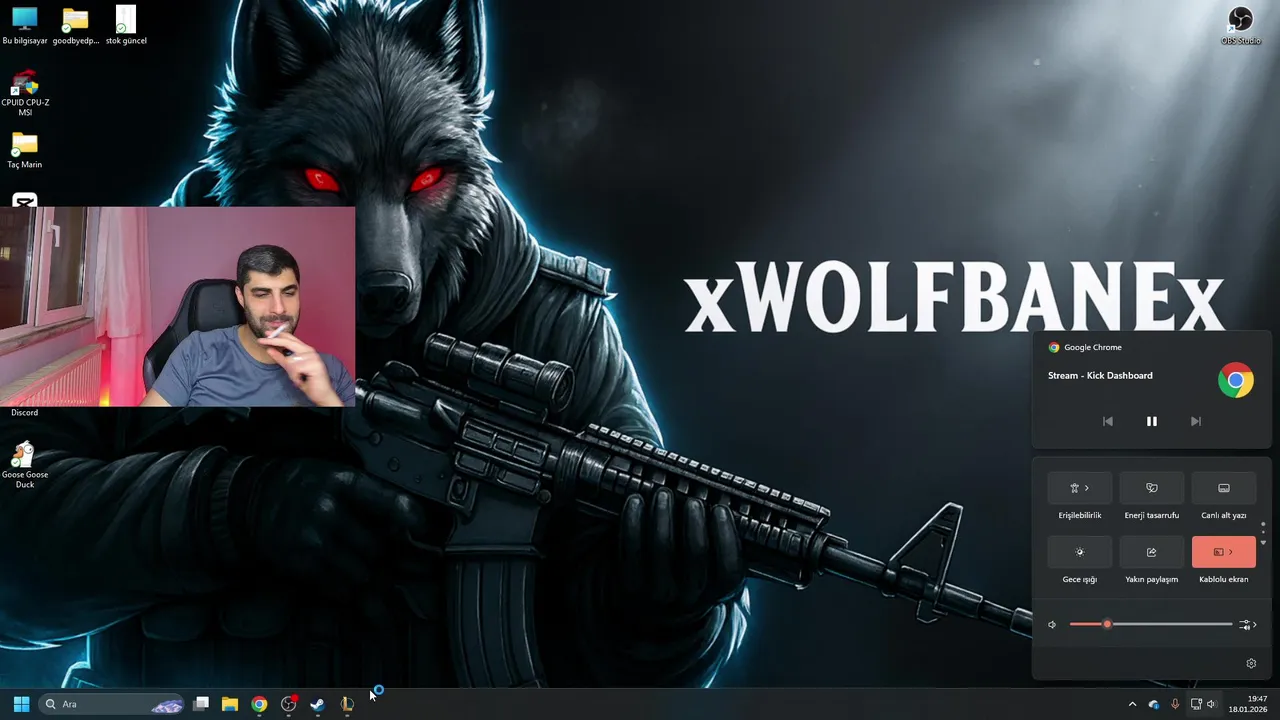This screenshot has width=1280, height=720.
Task: Toggle Gece ışığı night light
Action: (1079, 552)
